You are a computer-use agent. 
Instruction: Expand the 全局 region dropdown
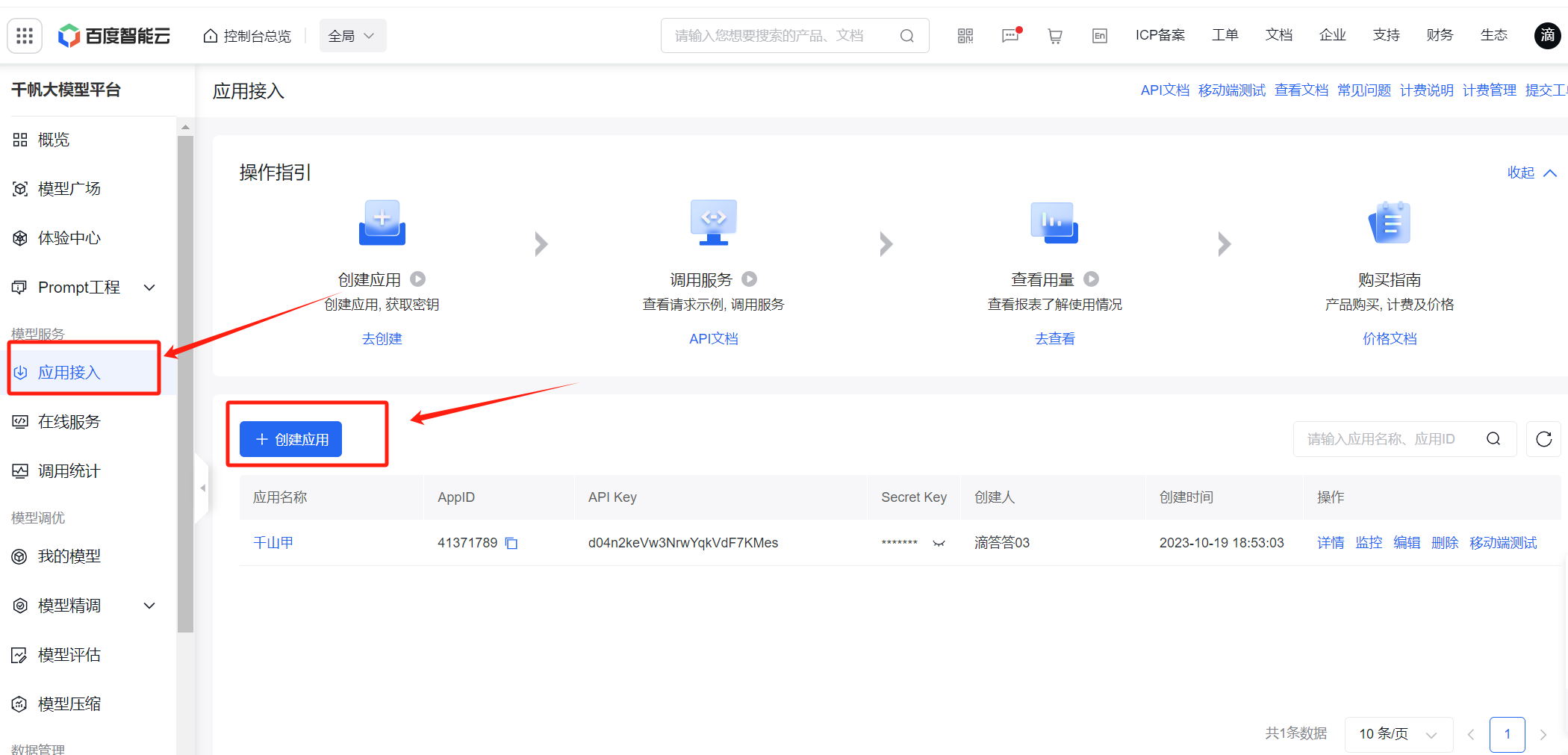[x=352, y=36]
